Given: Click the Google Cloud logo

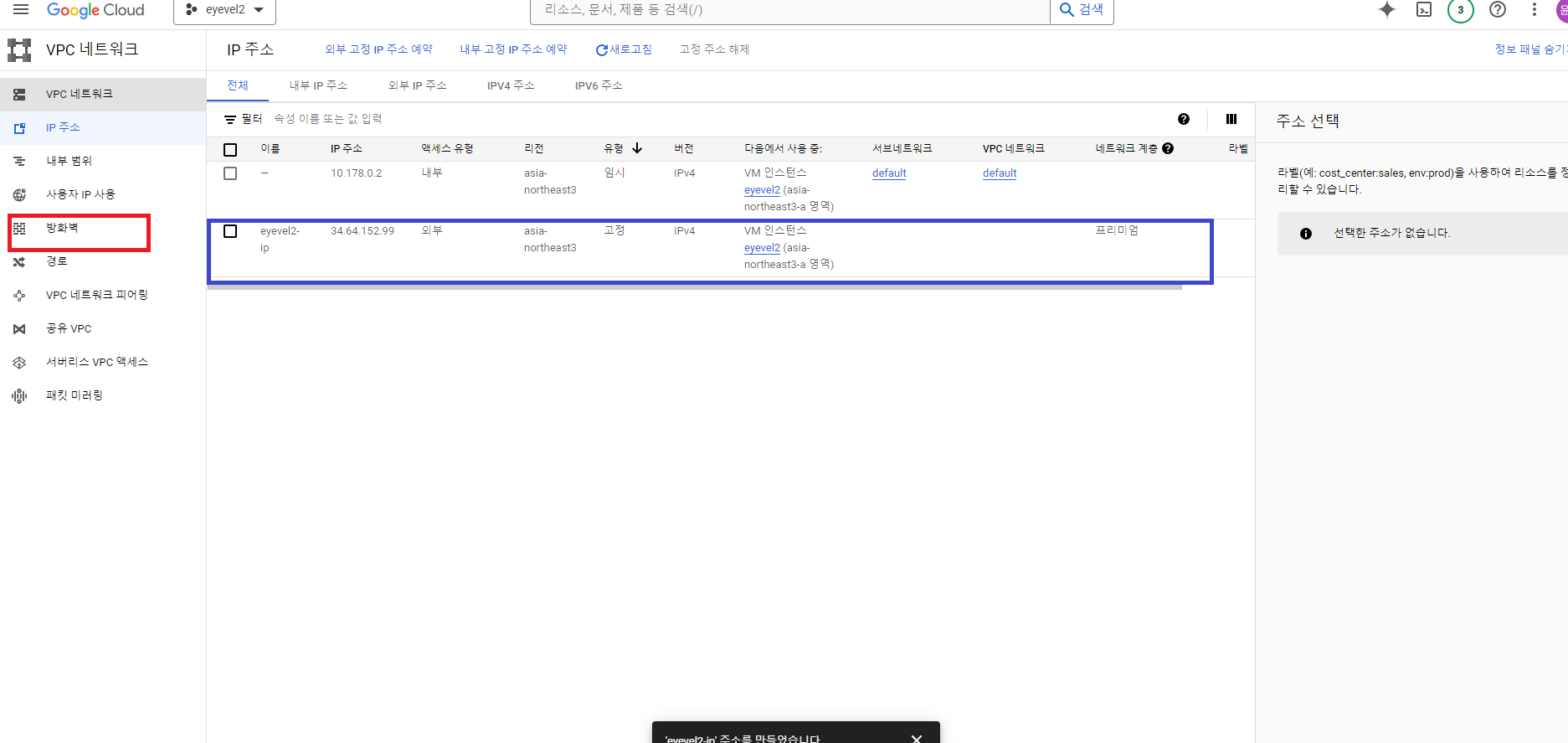Looking at the screenshot, I should pos(95,10).
